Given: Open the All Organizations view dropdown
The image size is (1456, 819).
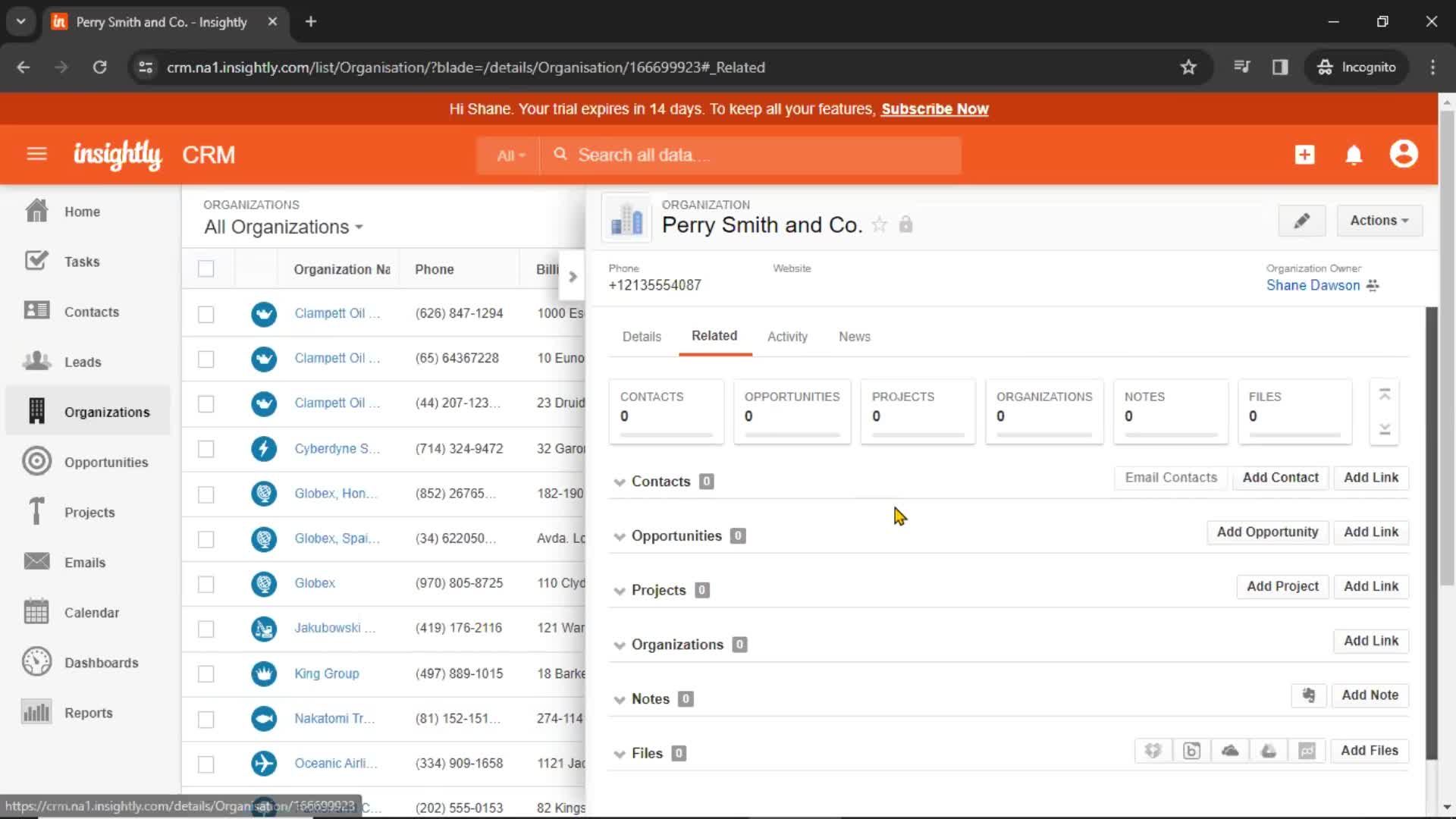Looking at the screenshot, I should pos(284,227).
